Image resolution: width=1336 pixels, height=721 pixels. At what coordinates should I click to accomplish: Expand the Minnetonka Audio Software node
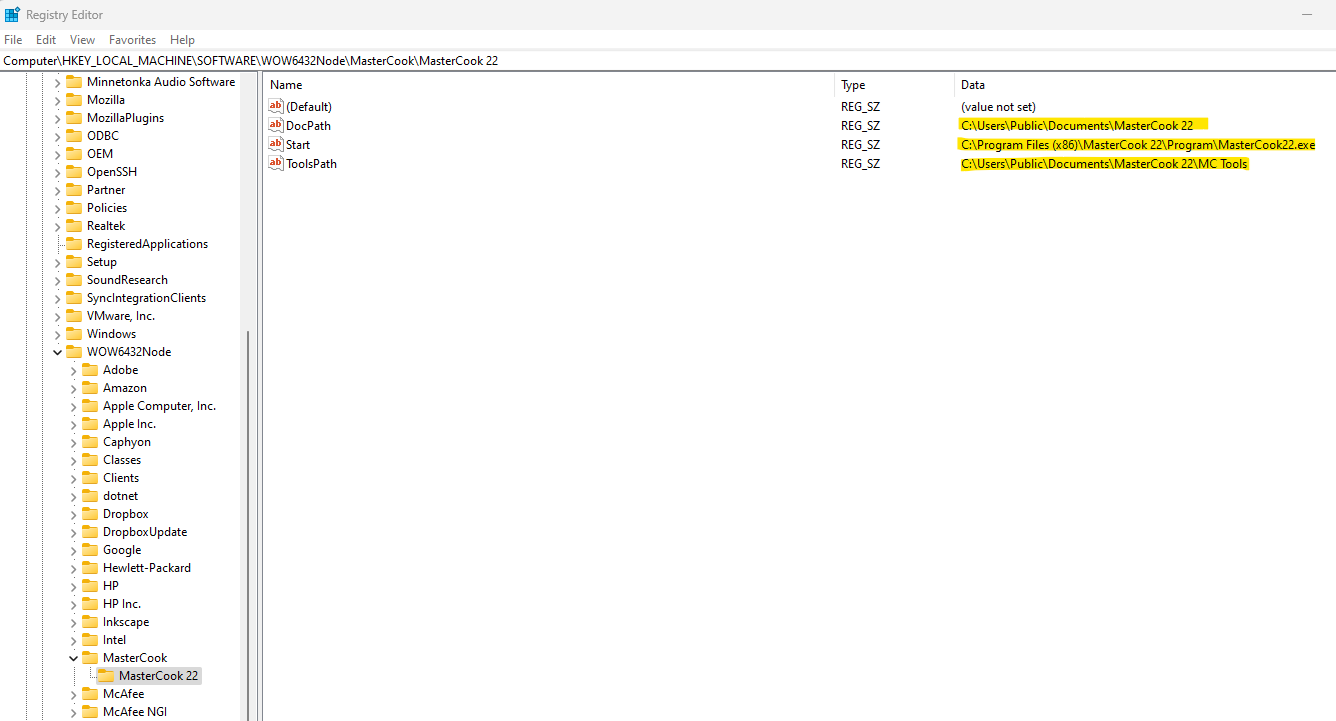(57, 82)
